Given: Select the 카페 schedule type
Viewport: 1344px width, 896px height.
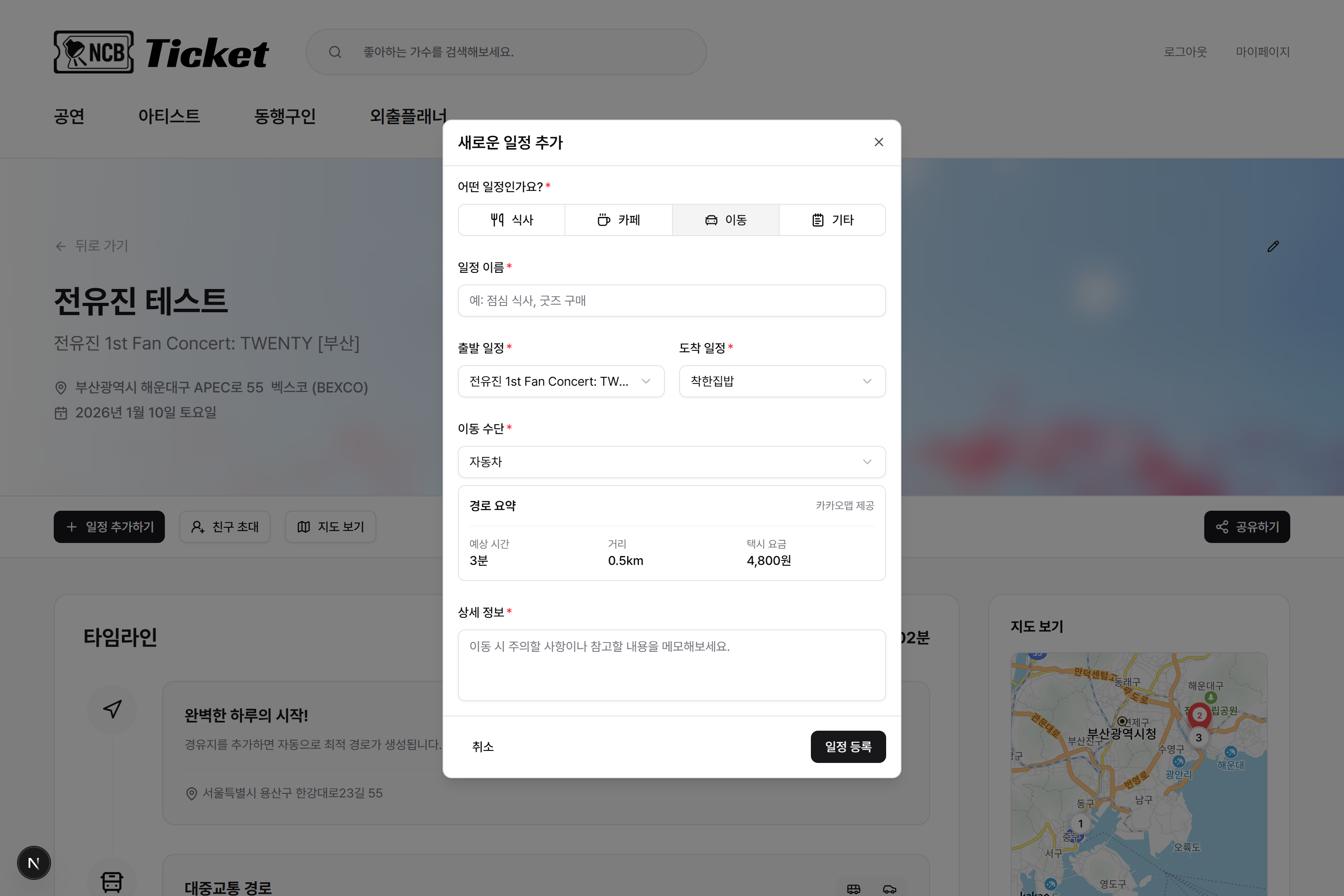Looking at the screenshot, I should [618, 220].
